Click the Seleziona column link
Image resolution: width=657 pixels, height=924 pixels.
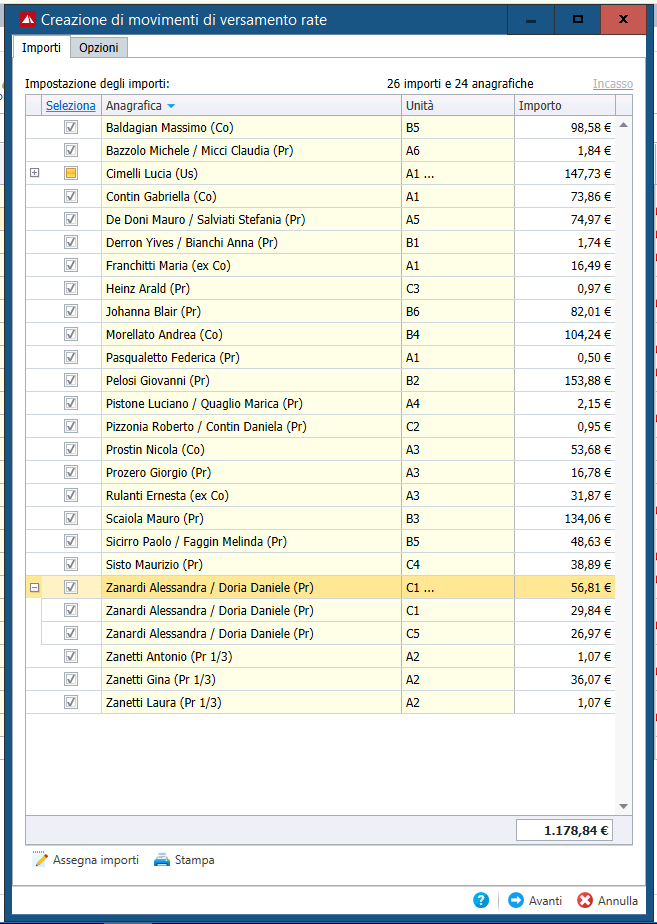tap(71, 105)
